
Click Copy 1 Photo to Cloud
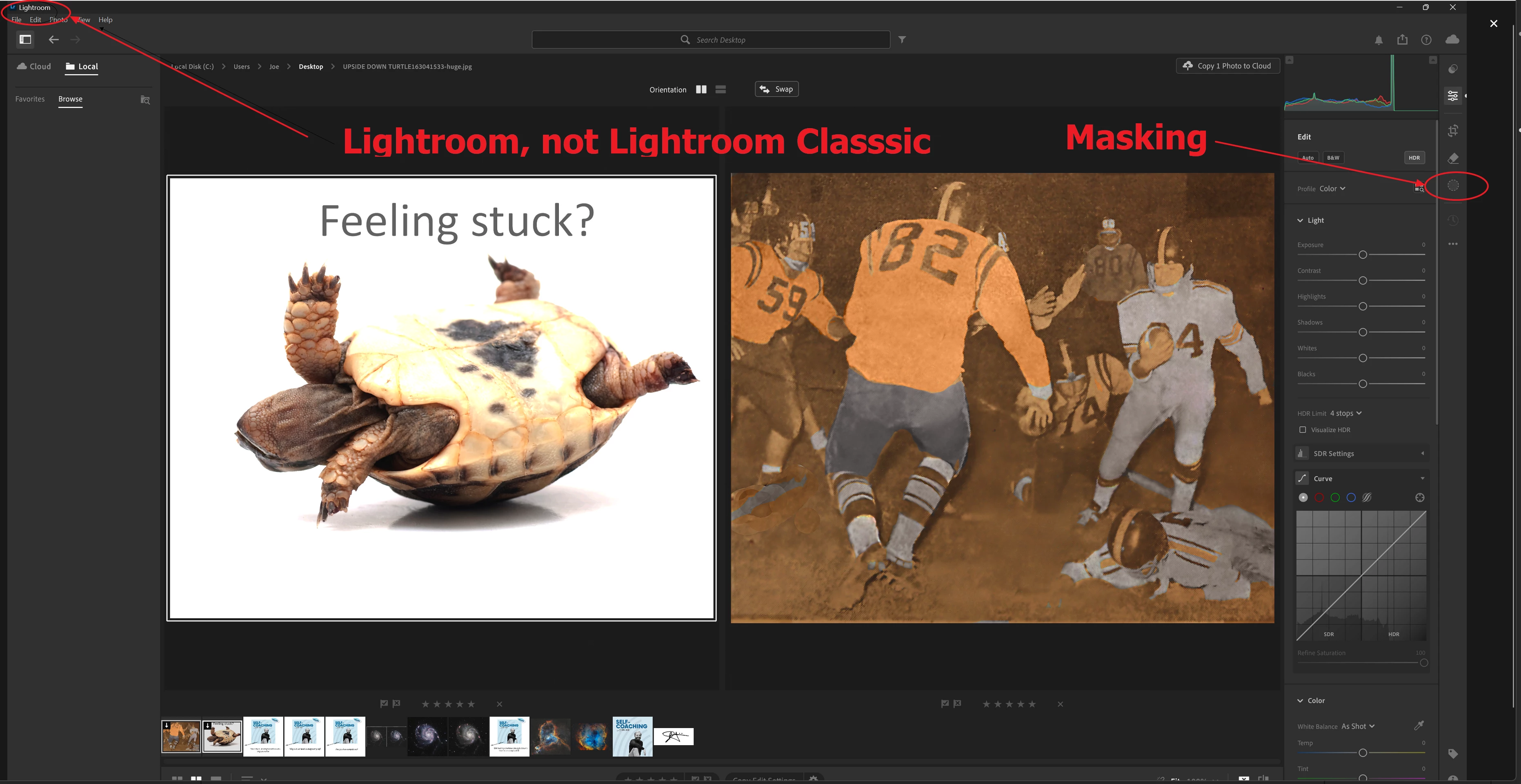(1227, 66)
